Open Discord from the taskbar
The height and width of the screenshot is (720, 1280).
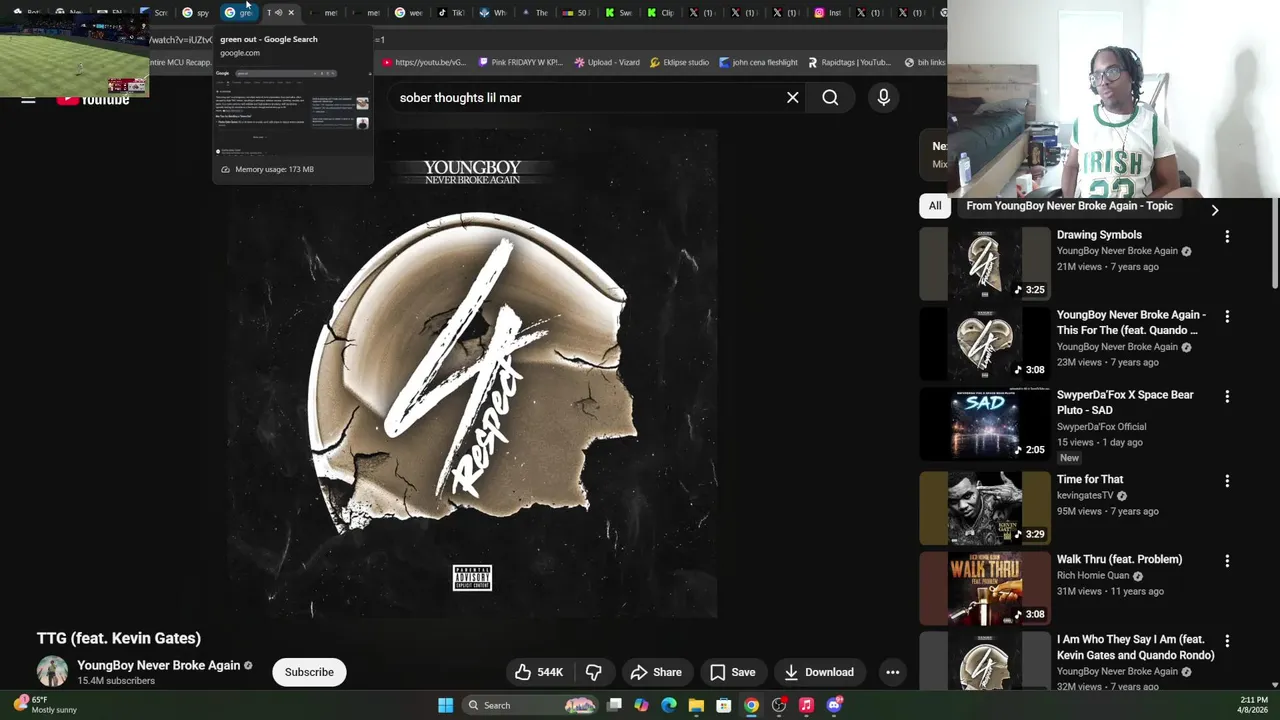point(834,705)
